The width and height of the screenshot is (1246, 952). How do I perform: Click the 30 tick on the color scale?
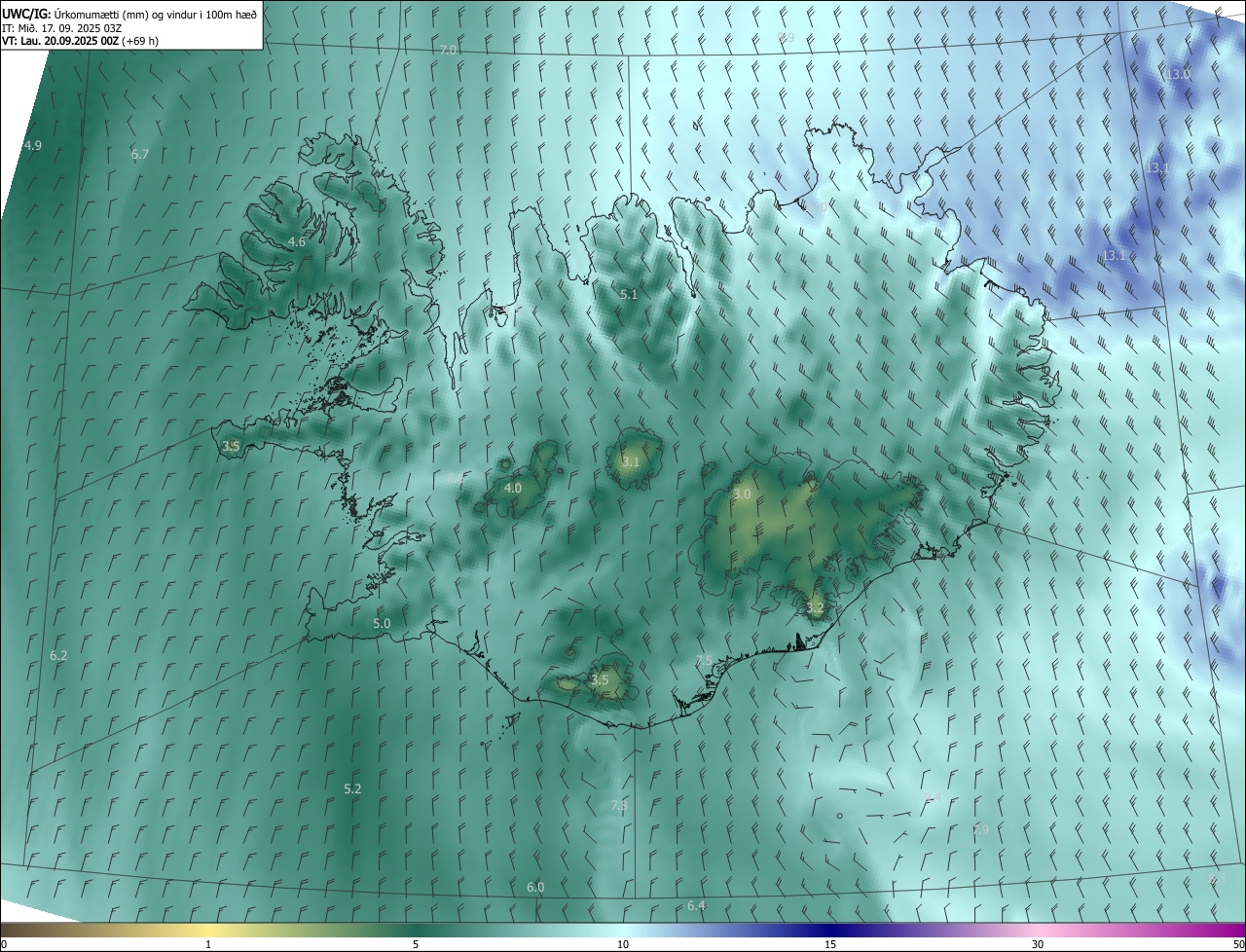(x=1038, y=944)
